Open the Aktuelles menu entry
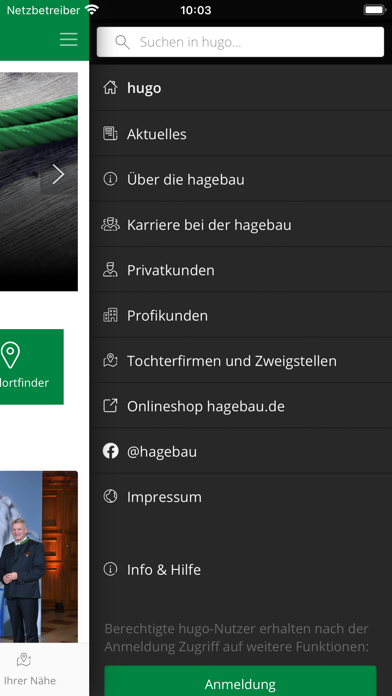Image resolution: width=392 pixels, height=696 pixels. (241, 134)
